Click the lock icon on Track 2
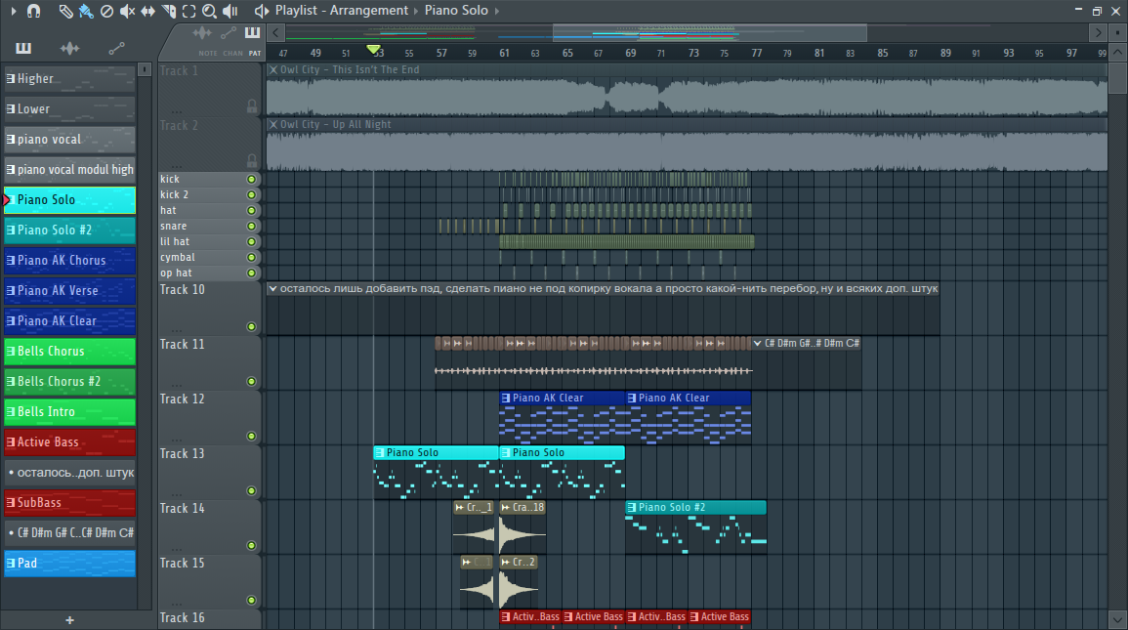Image resolution: width=1128 pixels, height=630 pixels. point(252,160)
